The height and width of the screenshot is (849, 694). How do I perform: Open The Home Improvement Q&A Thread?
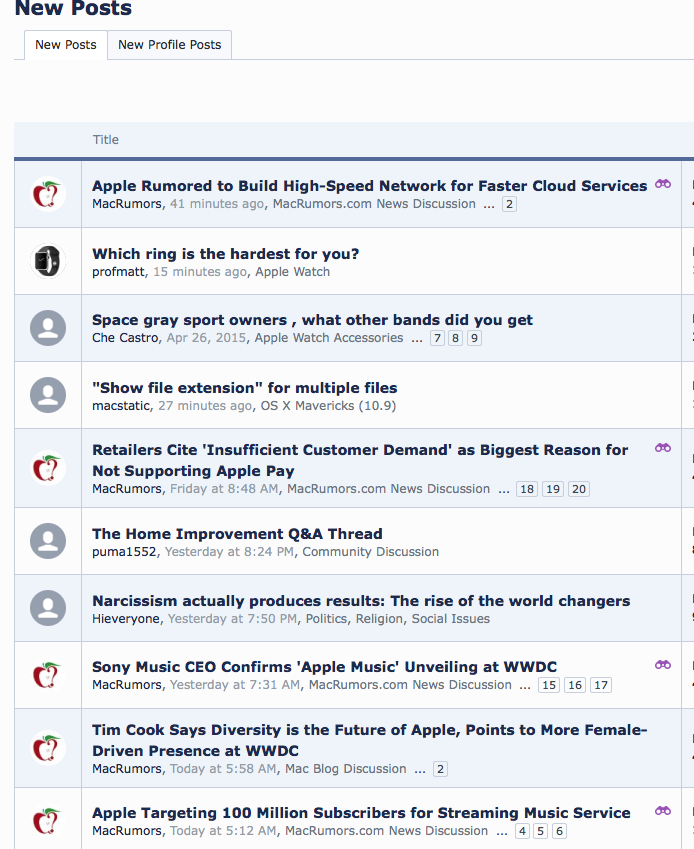(237, 534)
